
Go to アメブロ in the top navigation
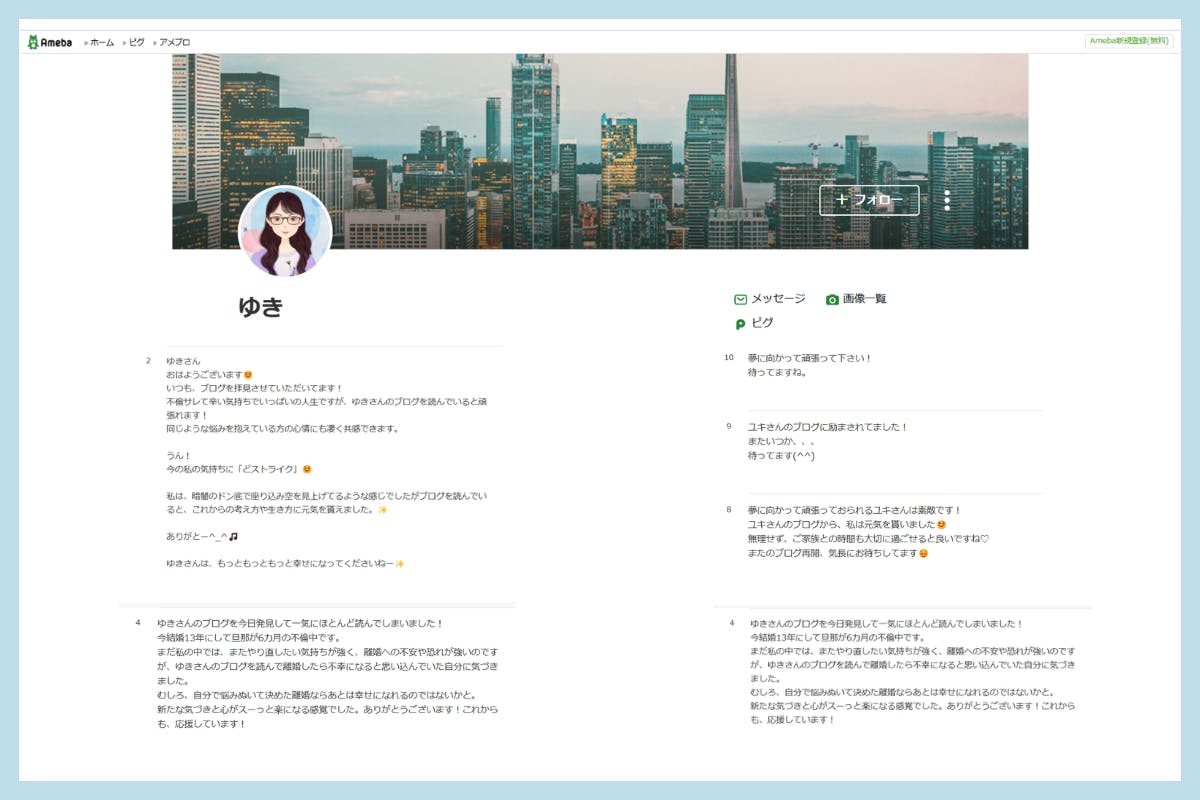pos(175,42)
